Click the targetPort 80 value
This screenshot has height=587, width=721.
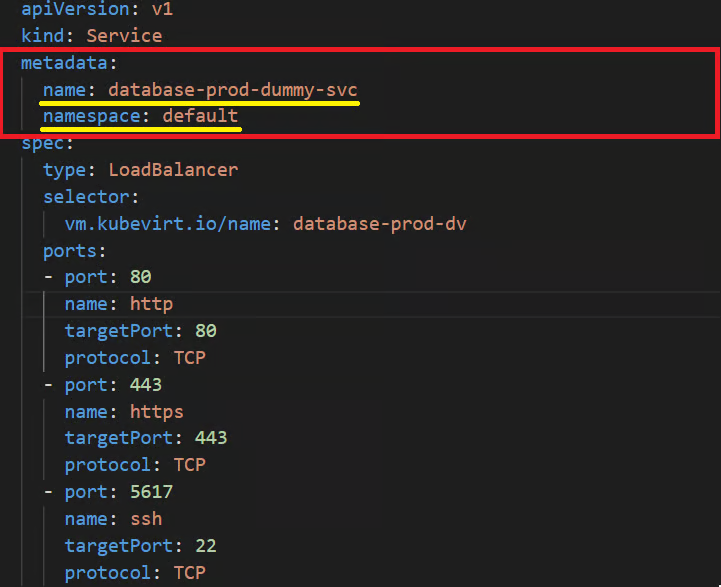(x=206, y=331)
